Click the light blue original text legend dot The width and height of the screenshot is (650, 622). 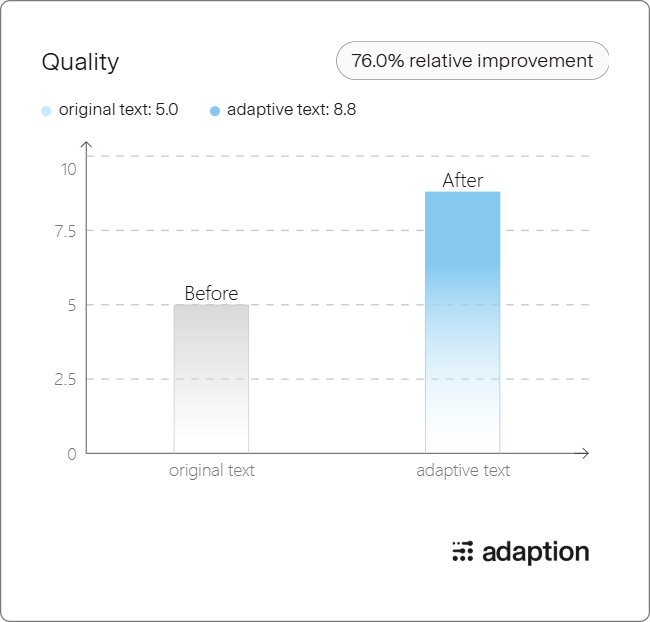click(x=46, y=111)
